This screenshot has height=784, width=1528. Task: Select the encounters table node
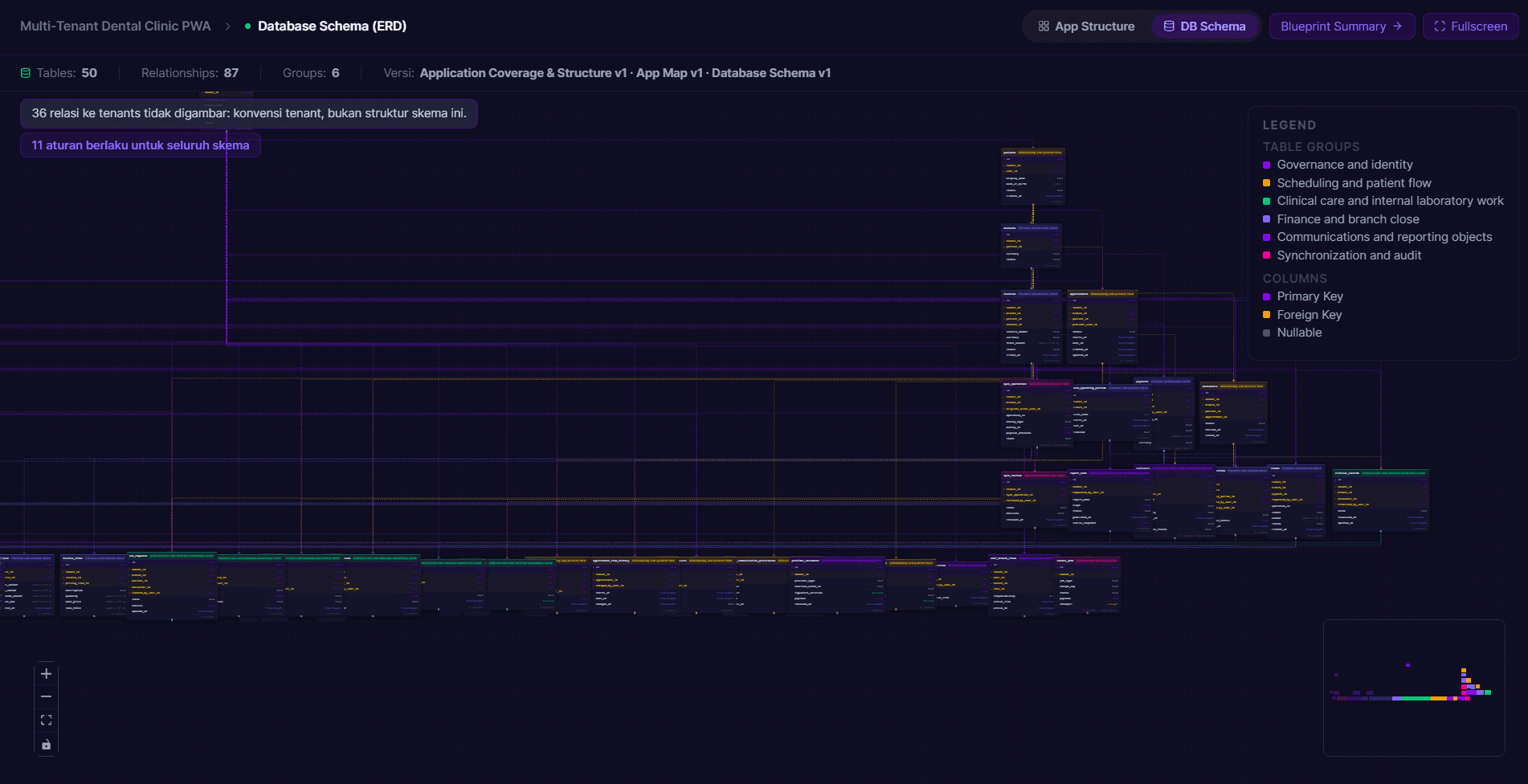tap(1233, 413)
